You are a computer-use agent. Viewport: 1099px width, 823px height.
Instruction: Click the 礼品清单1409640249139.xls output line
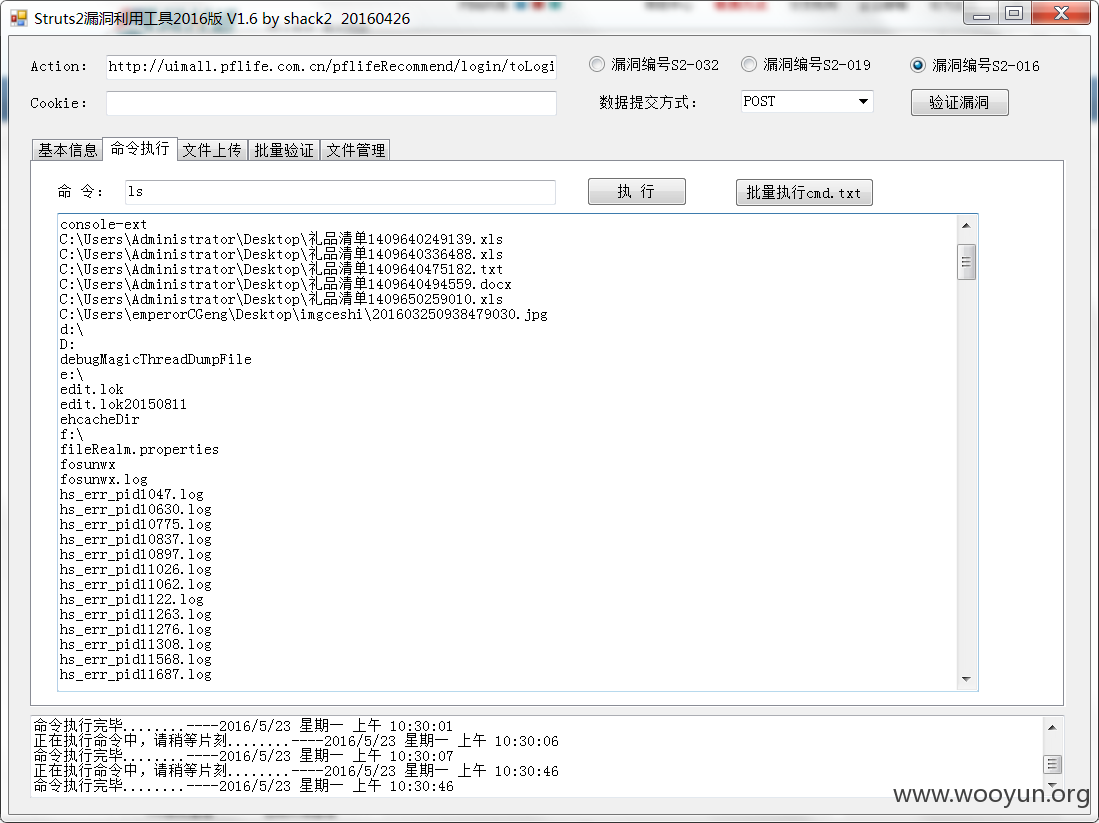pos(281,239)
